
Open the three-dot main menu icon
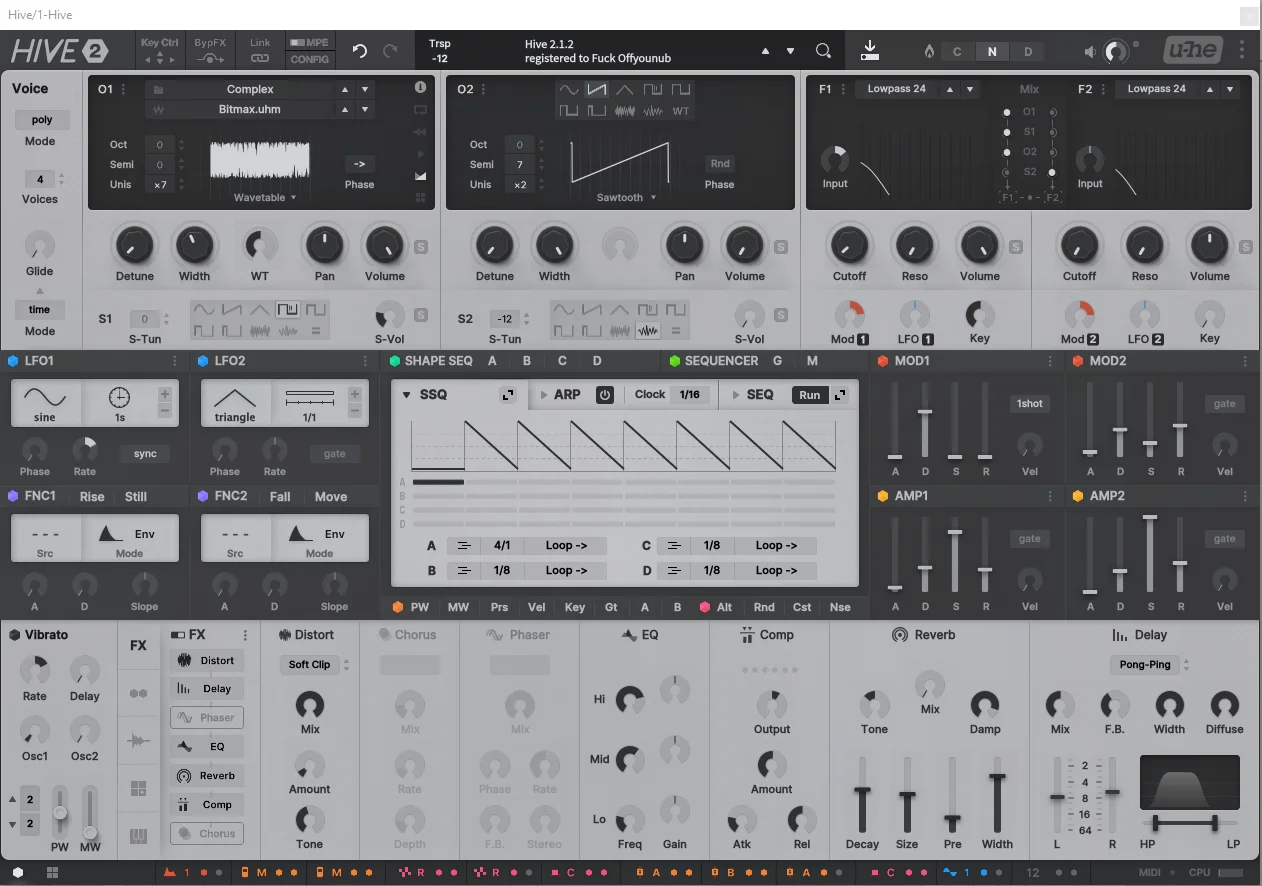1242,50
